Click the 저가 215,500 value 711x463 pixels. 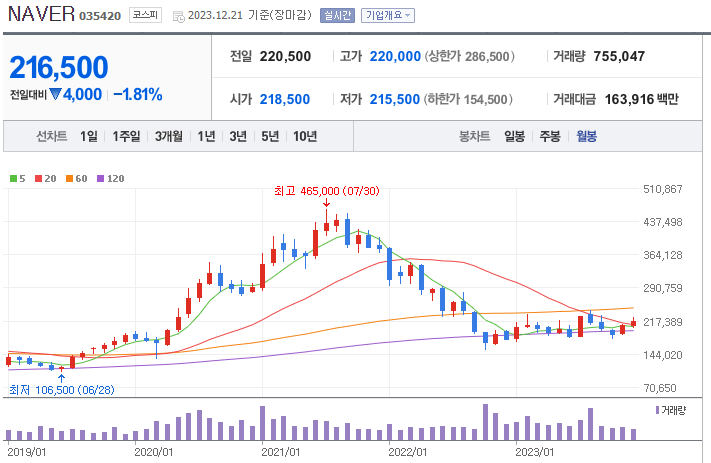point(394,99)
